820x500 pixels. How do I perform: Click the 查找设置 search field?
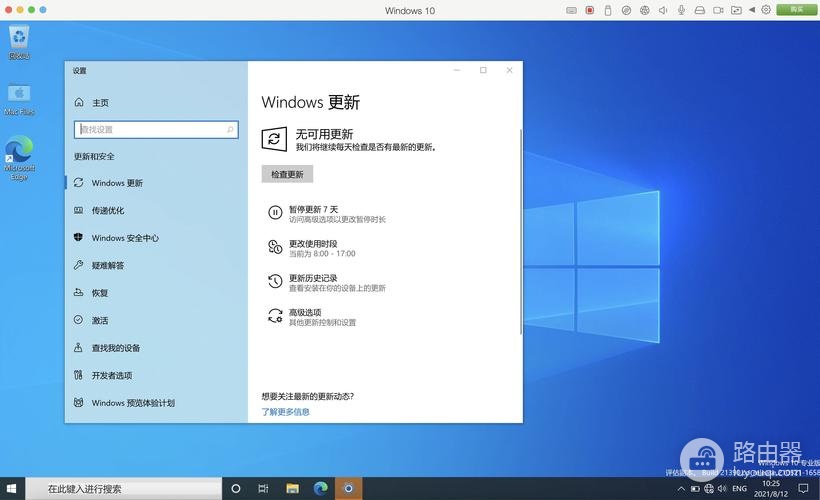tap(156, 130)
